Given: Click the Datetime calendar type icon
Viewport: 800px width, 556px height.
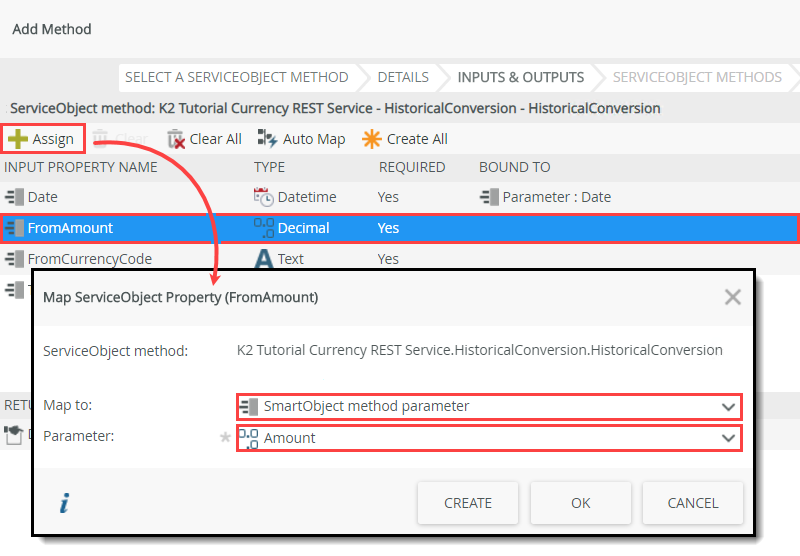Looking at the screenshot, I should [x=264, y=197].
